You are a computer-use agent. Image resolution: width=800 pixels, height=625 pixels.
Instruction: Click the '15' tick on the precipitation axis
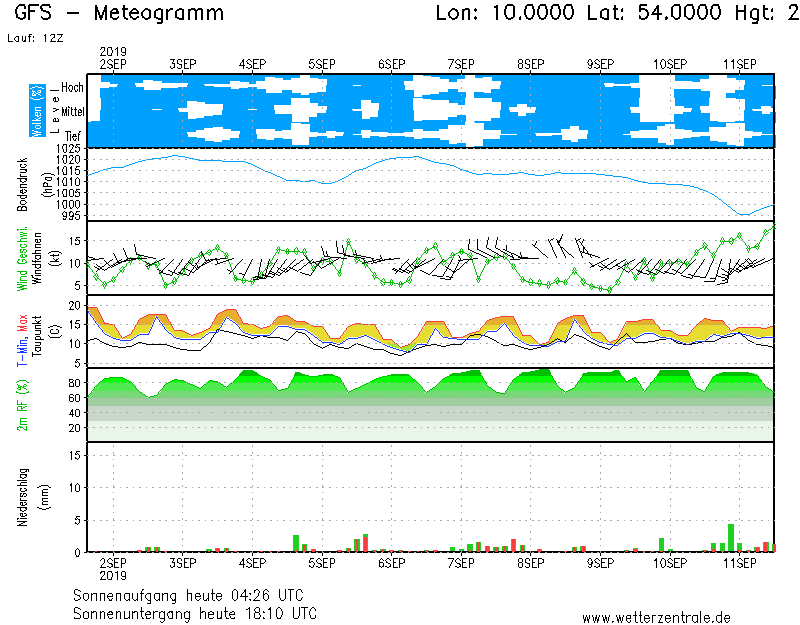click(74, 456)
